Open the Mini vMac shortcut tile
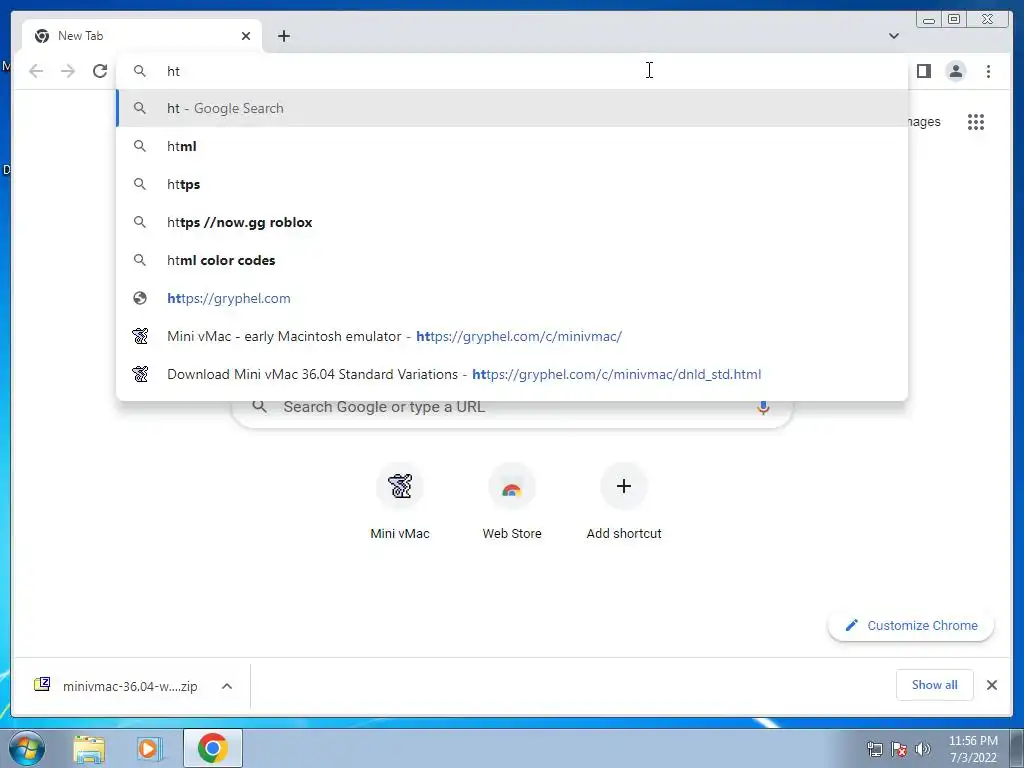 click(400, 502)
